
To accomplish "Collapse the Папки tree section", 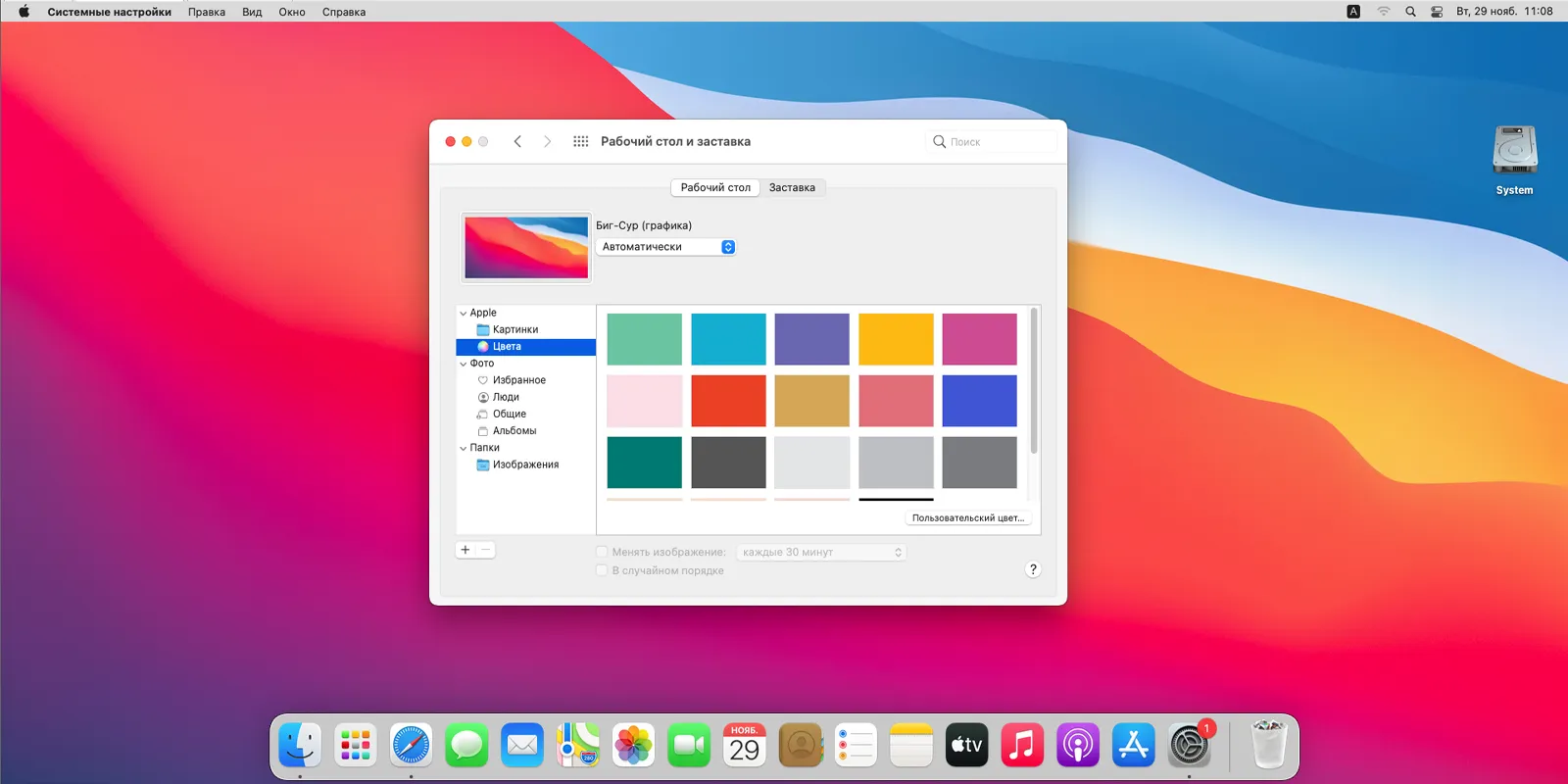I will pos(464,448).
